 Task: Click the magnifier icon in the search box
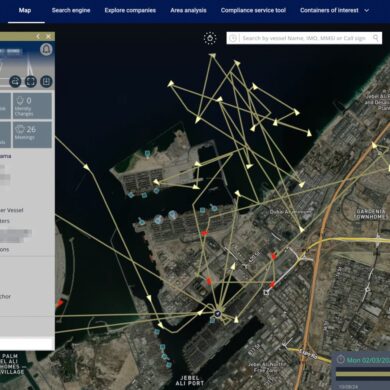(x=376, y=38)
